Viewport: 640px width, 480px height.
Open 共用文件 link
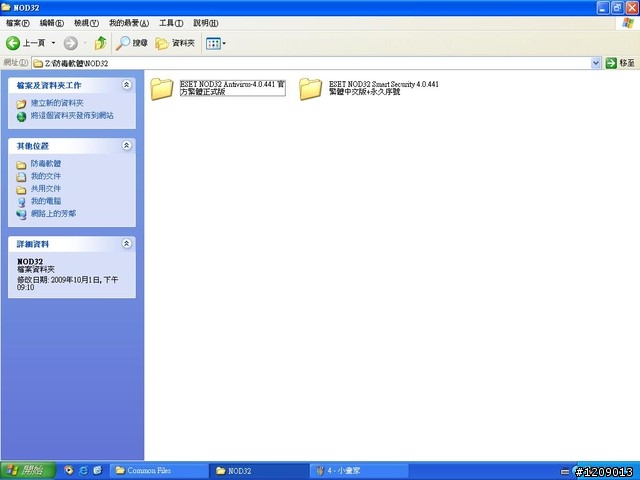[x=46, y=189]
